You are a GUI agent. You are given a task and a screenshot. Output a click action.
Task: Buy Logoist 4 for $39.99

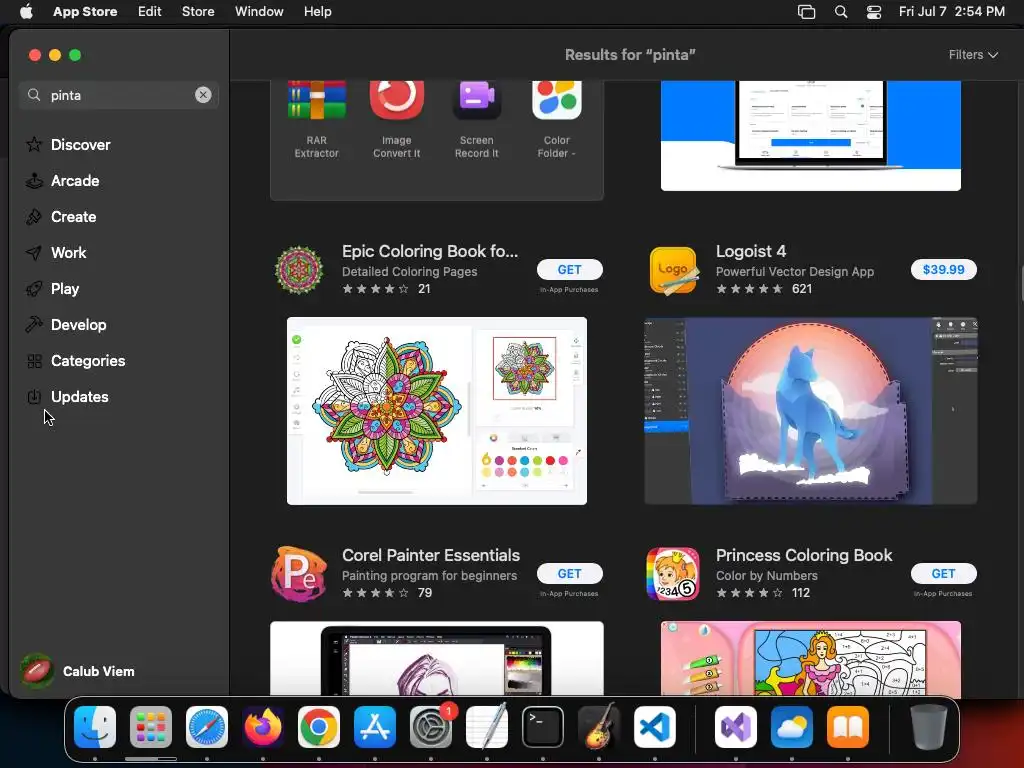coord(943,270)
